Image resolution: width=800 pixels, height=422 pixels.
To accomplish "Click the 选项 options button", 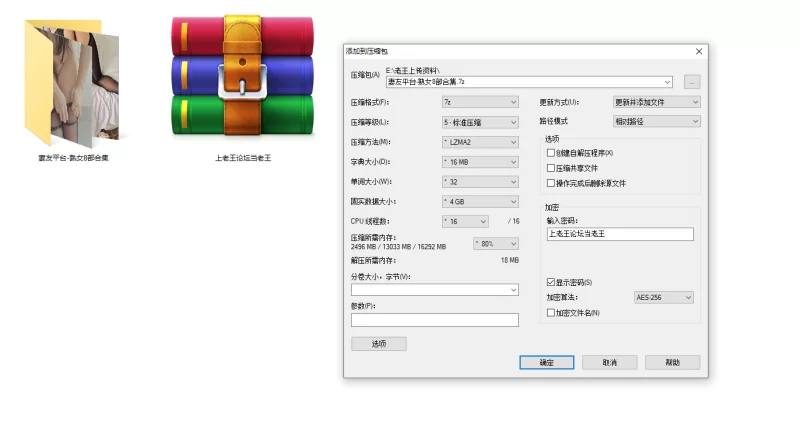I will 379,344.
